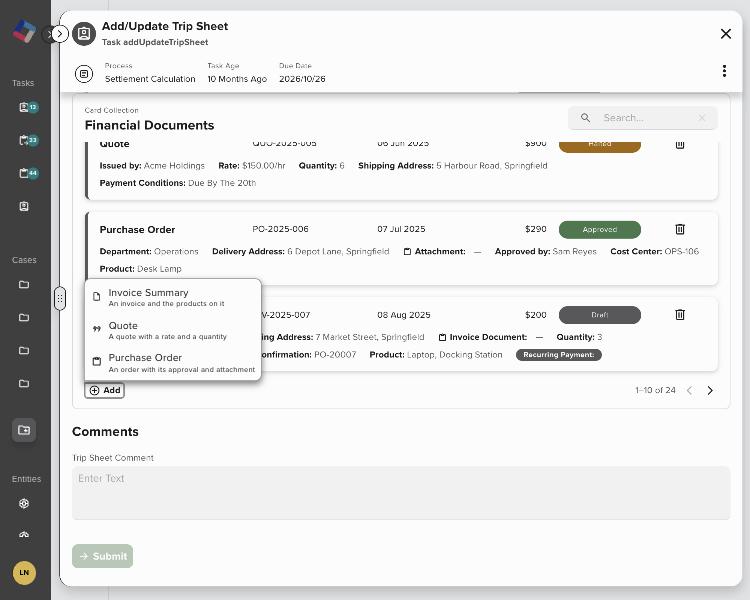
Task: Delete the $200 Draft card via trash icon
Action: pyautogui.click(x=680, y=315)
